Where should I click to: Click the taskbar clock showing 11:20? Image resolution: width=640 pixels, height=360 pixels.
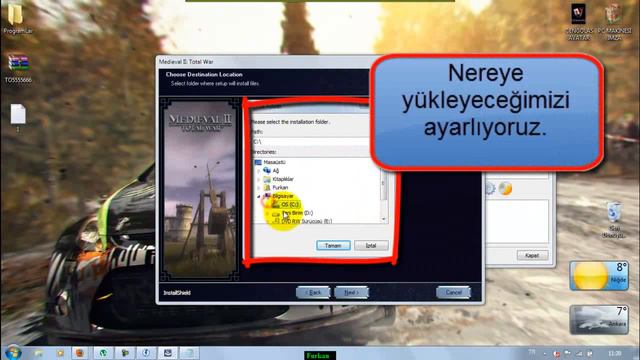click(x=615, y=353)
